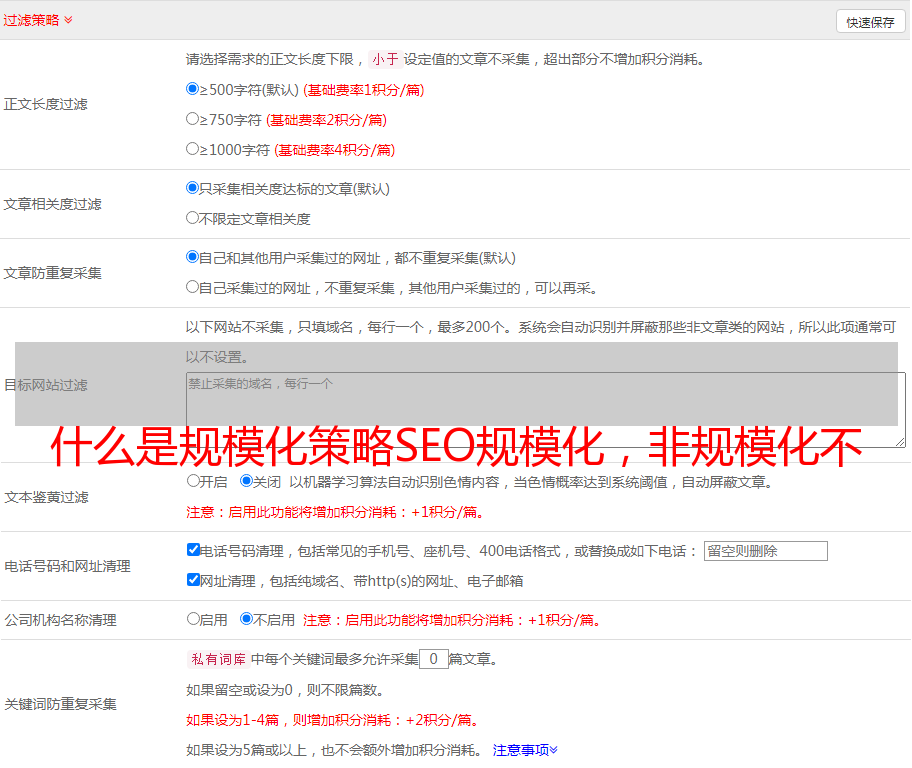This screenshot has height=768, width=912.
Task: Select the ≥500字符 default length option
Action: point(193,89)
